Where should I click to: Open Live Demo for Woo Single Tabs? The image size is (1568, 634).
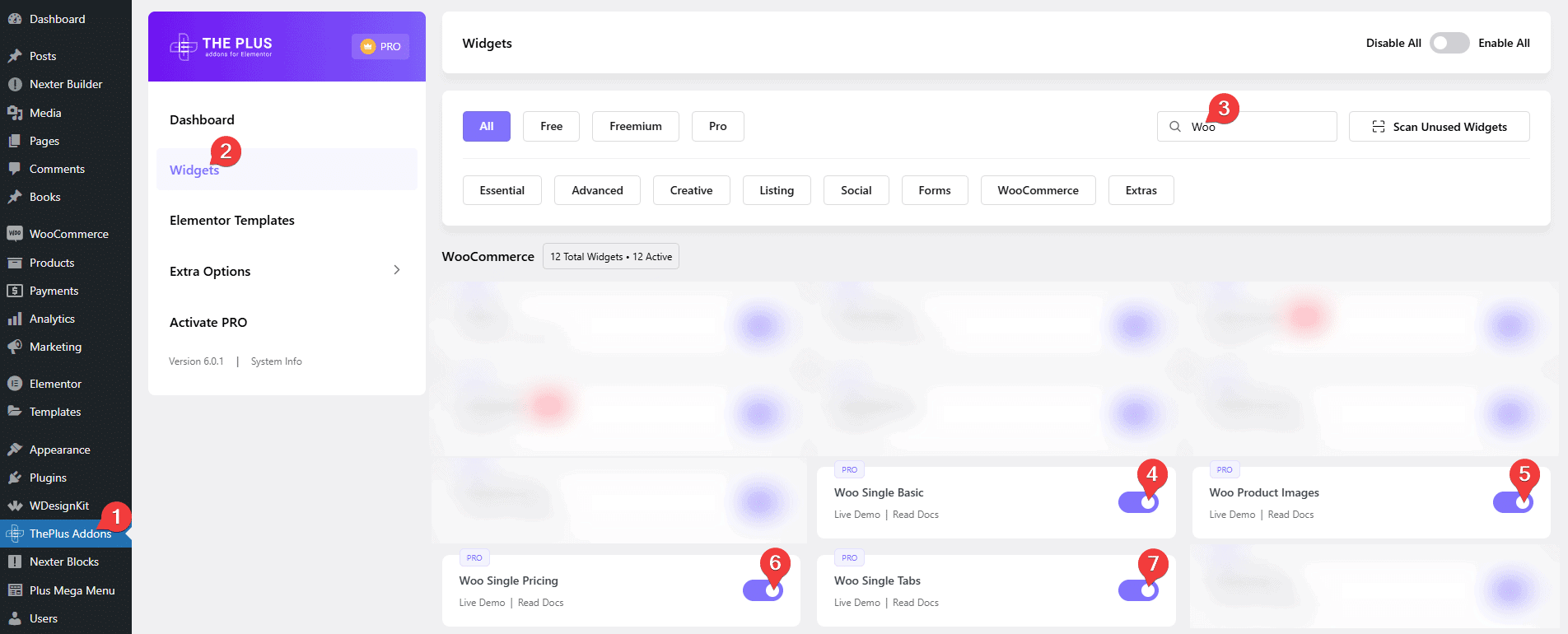coord(856,603)
